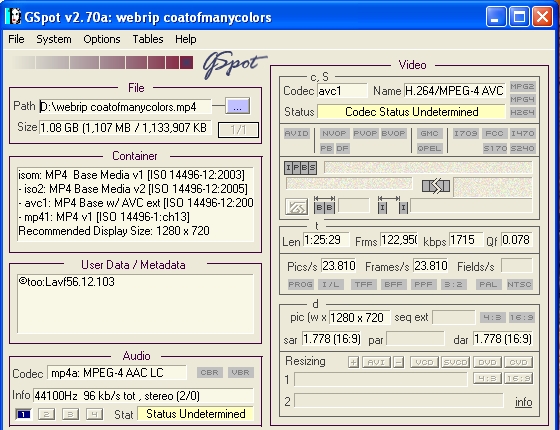Click the video Codec field showing avc1
The image size is (560, 430).
[x=342, y=91]
